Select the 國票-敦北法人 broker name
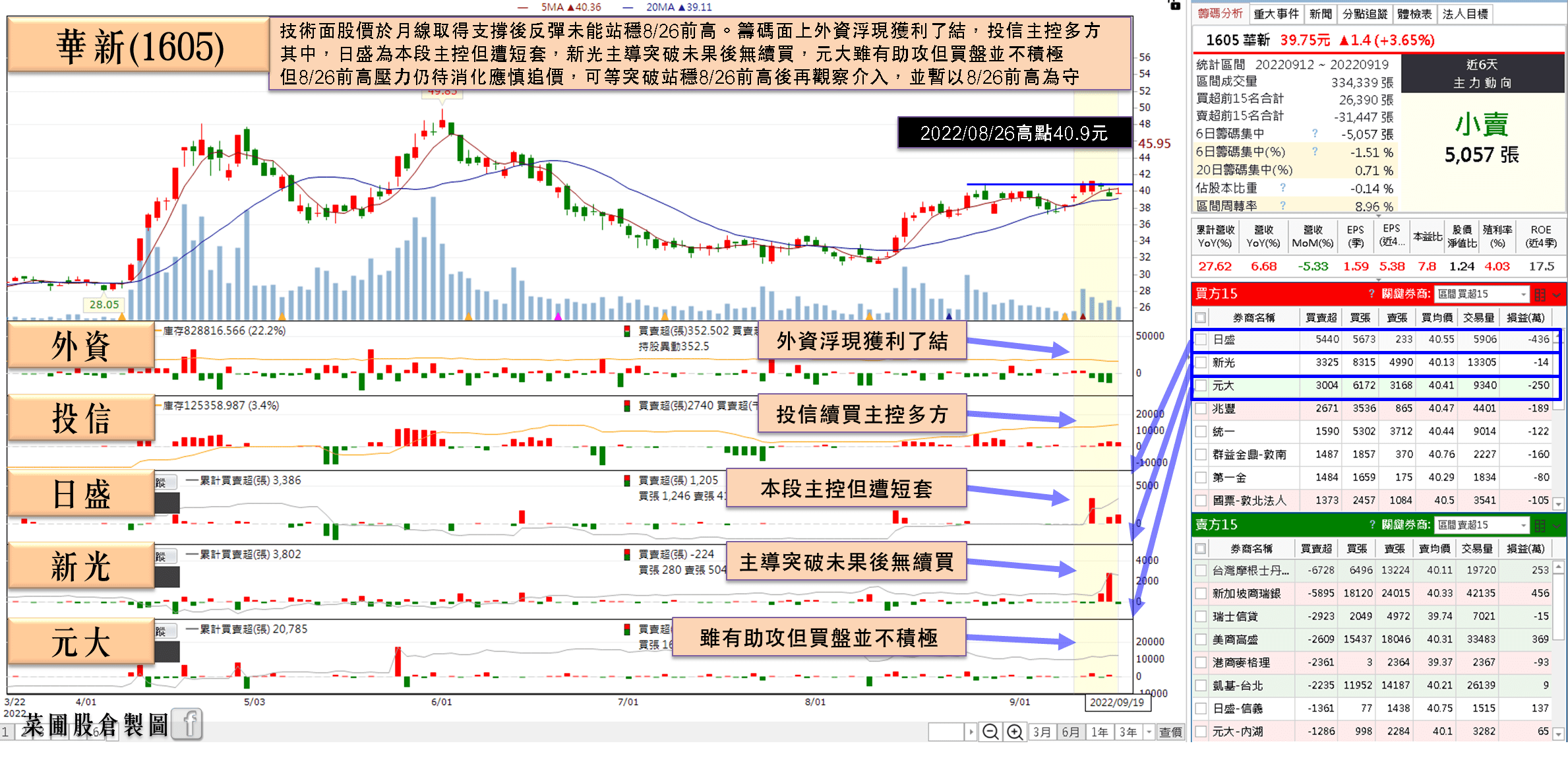 (x=1249, y=501)
